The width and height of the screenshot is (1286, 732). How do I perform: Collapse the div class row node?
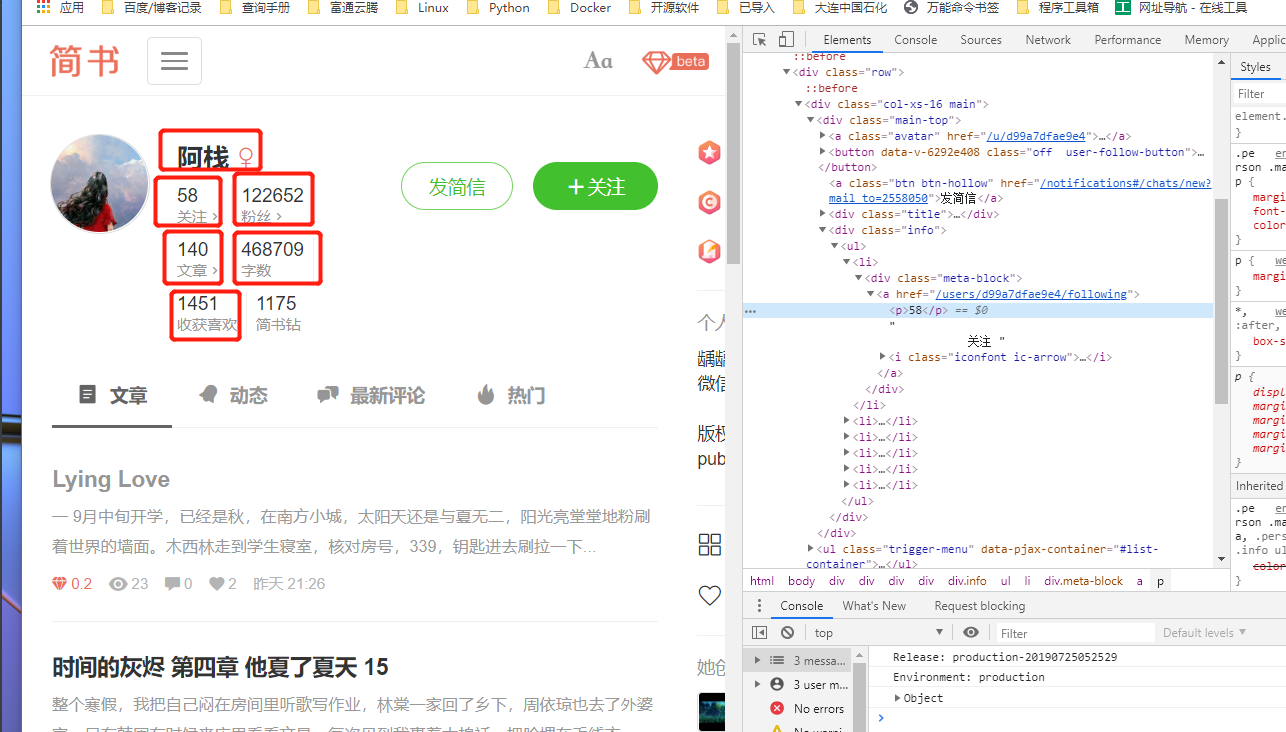tap(787, 72)
